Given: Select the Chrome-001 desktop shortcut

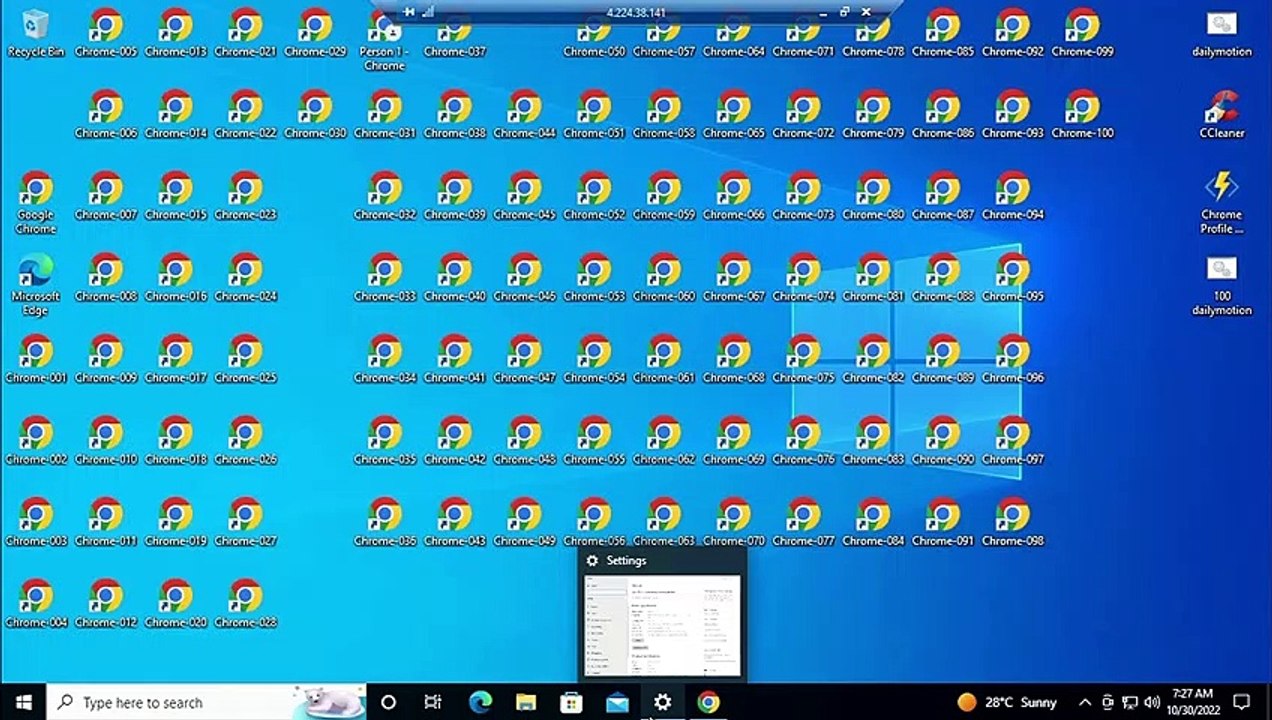Looking at the screenshot, I should click(x=36, y=359).
